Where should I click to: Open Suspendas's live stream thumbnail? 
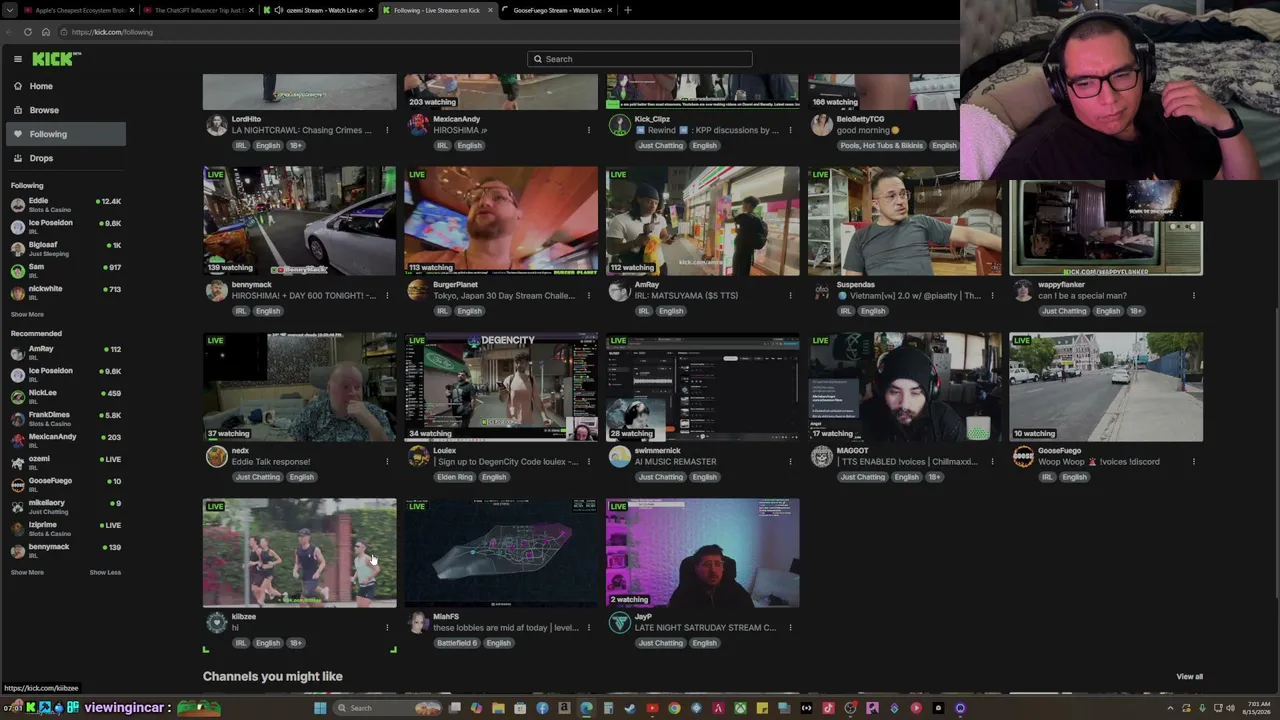904,221
